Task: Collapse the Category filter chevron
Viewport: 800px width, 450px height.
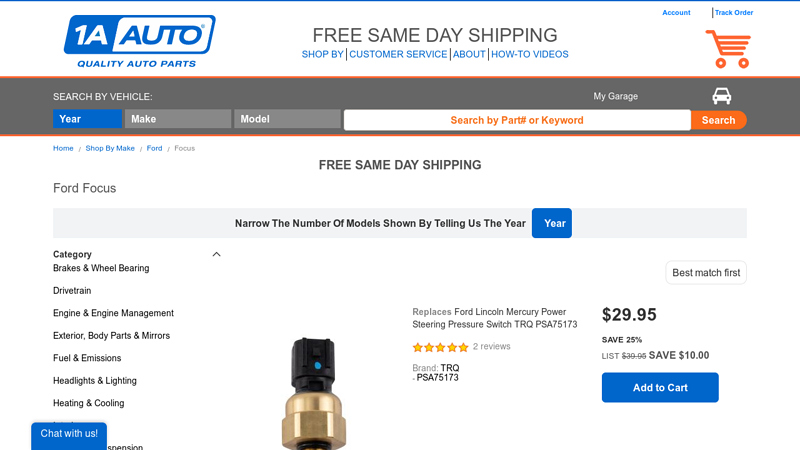Action: click(216, 254)
